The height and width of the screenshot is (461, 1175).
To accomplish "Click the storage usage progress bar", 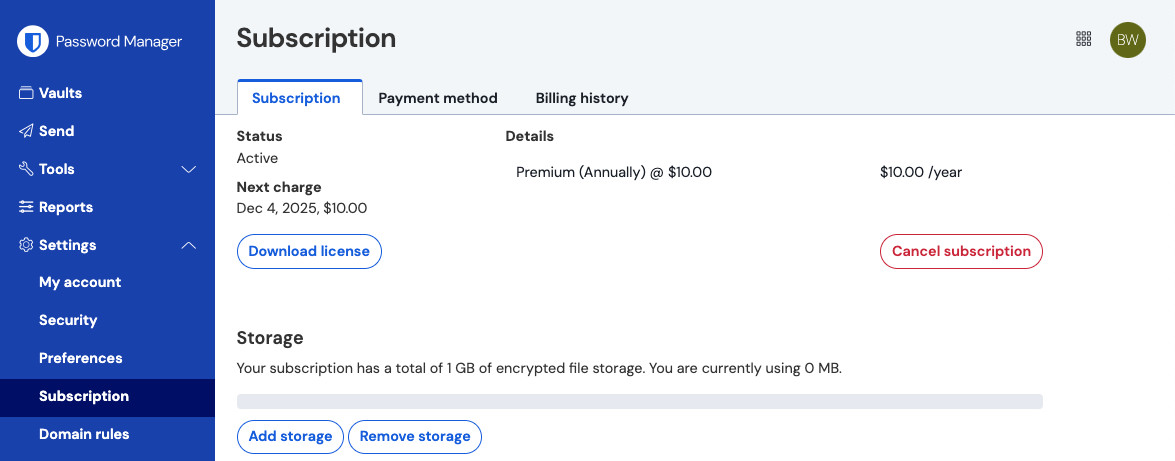I will 639,401.
